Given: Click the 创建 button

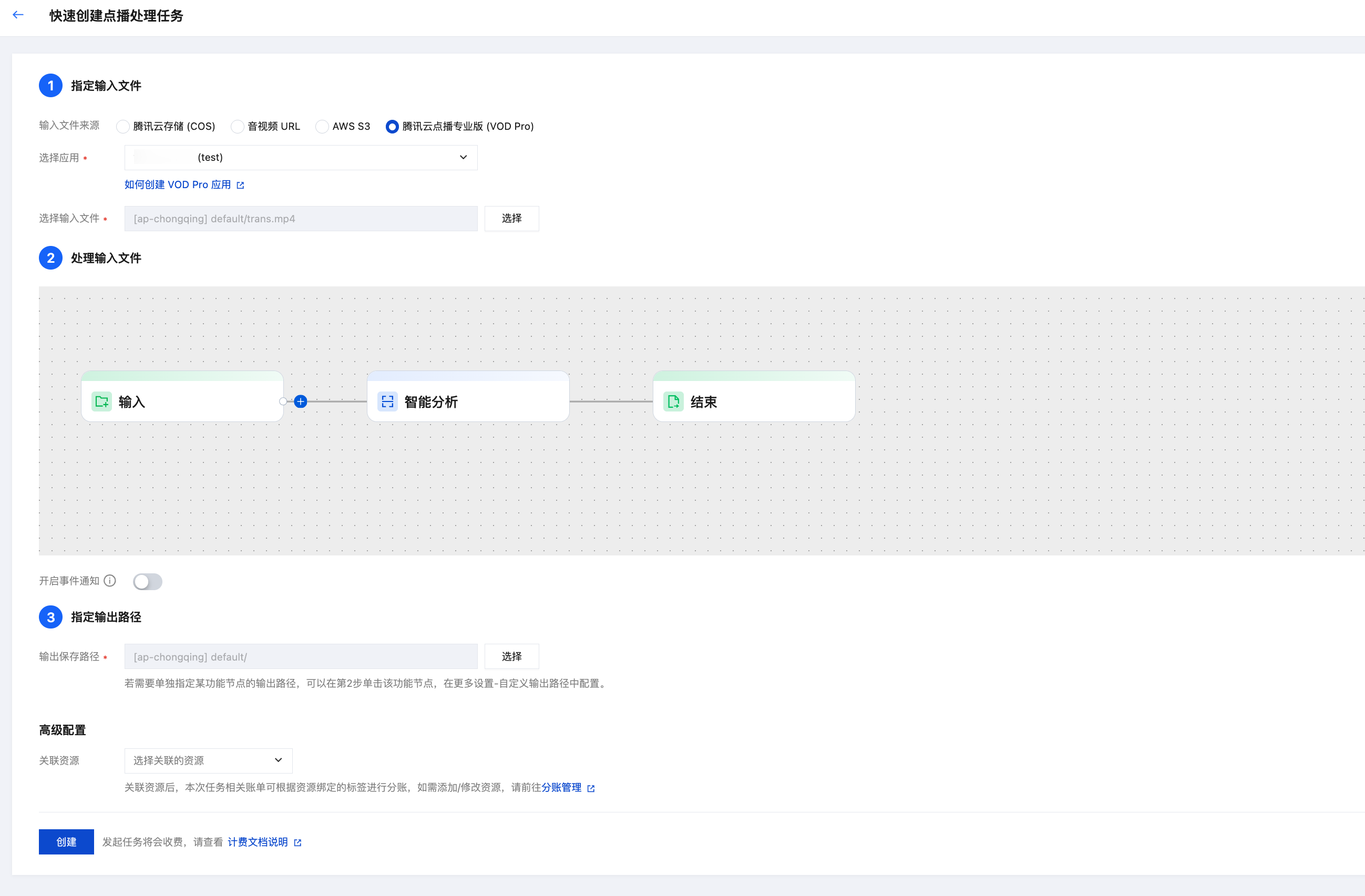Looking at the screenshot, I should tap(66, 841).
